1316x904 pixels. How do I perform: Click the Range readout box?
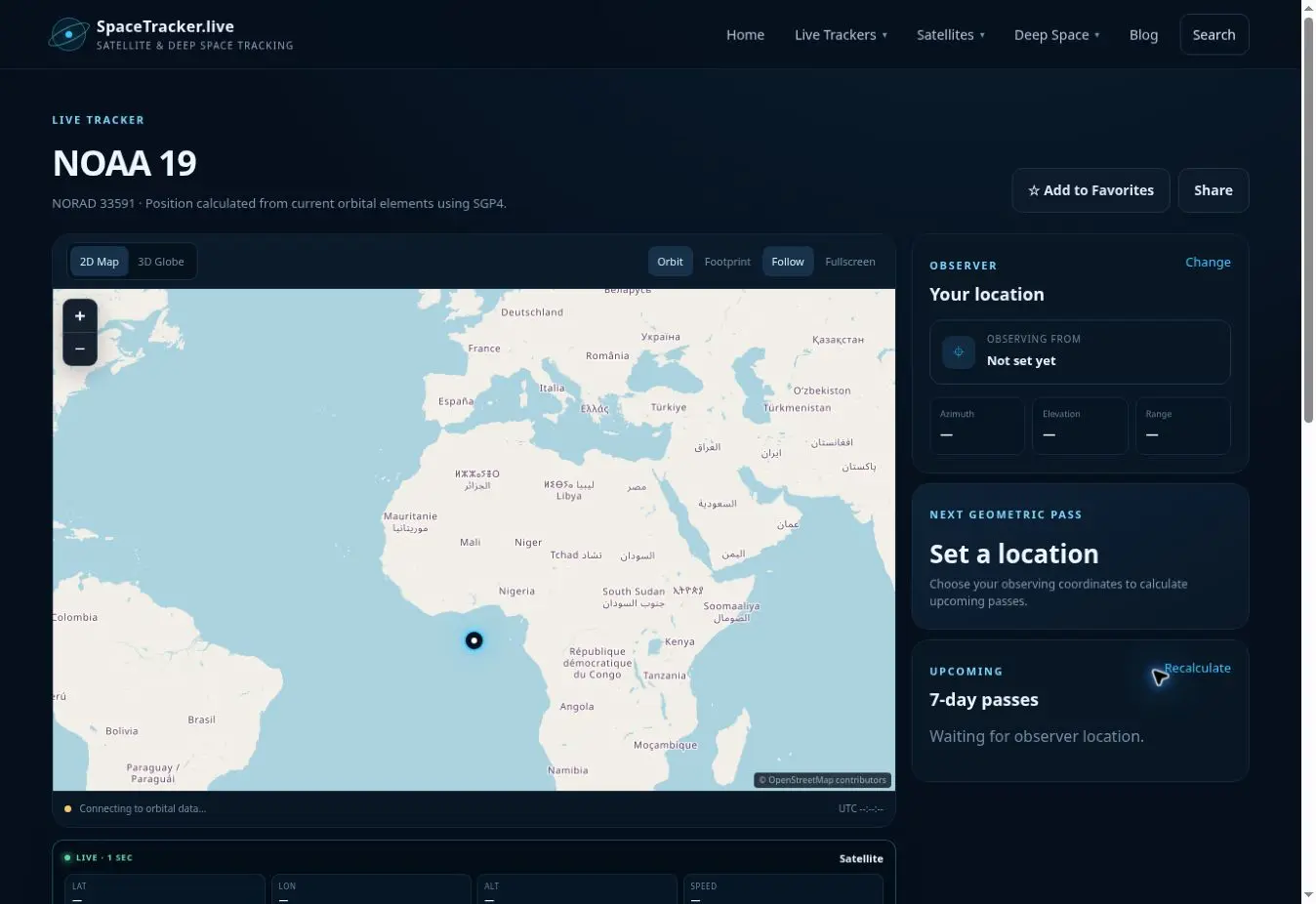(x=1183, y=426)
